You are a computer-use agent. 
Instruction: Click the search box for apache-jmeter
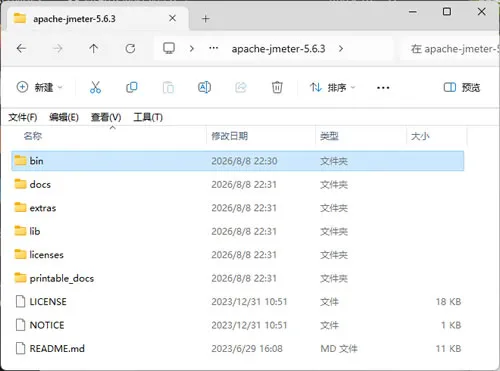(x=450, y=49)
